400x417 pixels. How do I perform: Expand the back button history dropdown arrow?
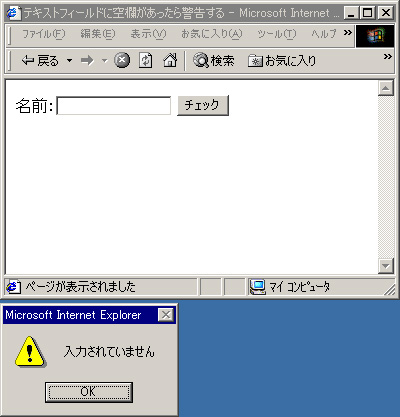(x=69, y=61)
